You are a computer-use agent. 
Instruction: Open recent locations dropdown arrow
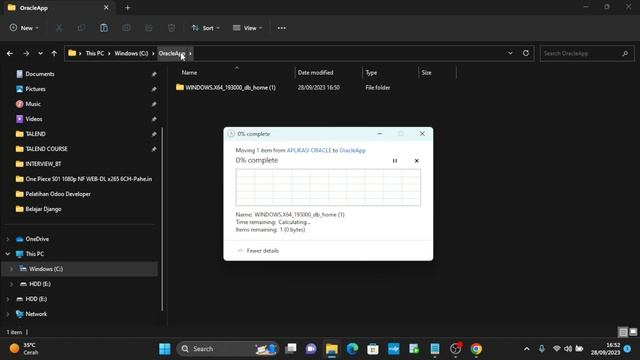[x=40, y=53]
